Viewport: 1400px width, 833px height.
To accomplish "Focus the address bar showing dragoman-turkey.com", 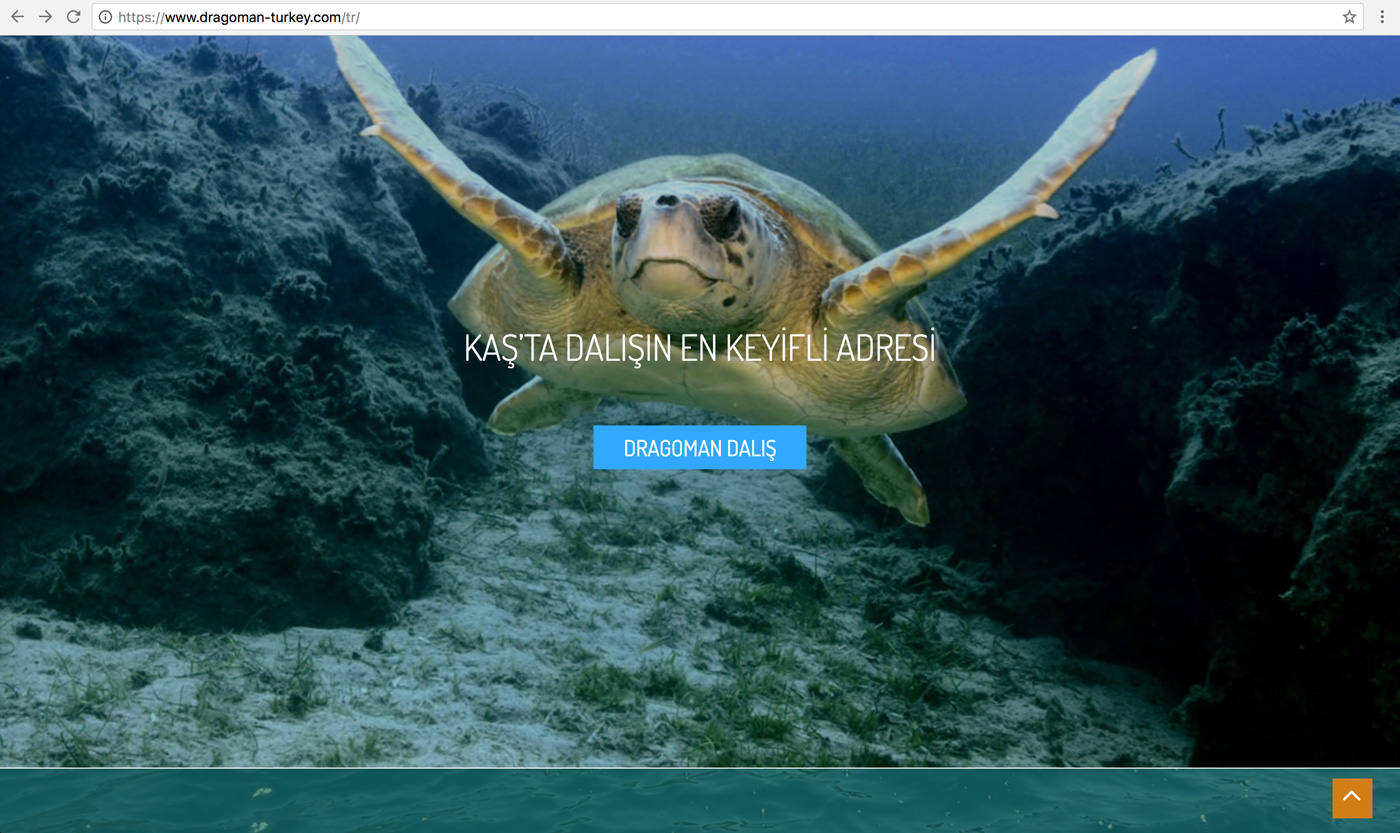I will pos(727,17).
